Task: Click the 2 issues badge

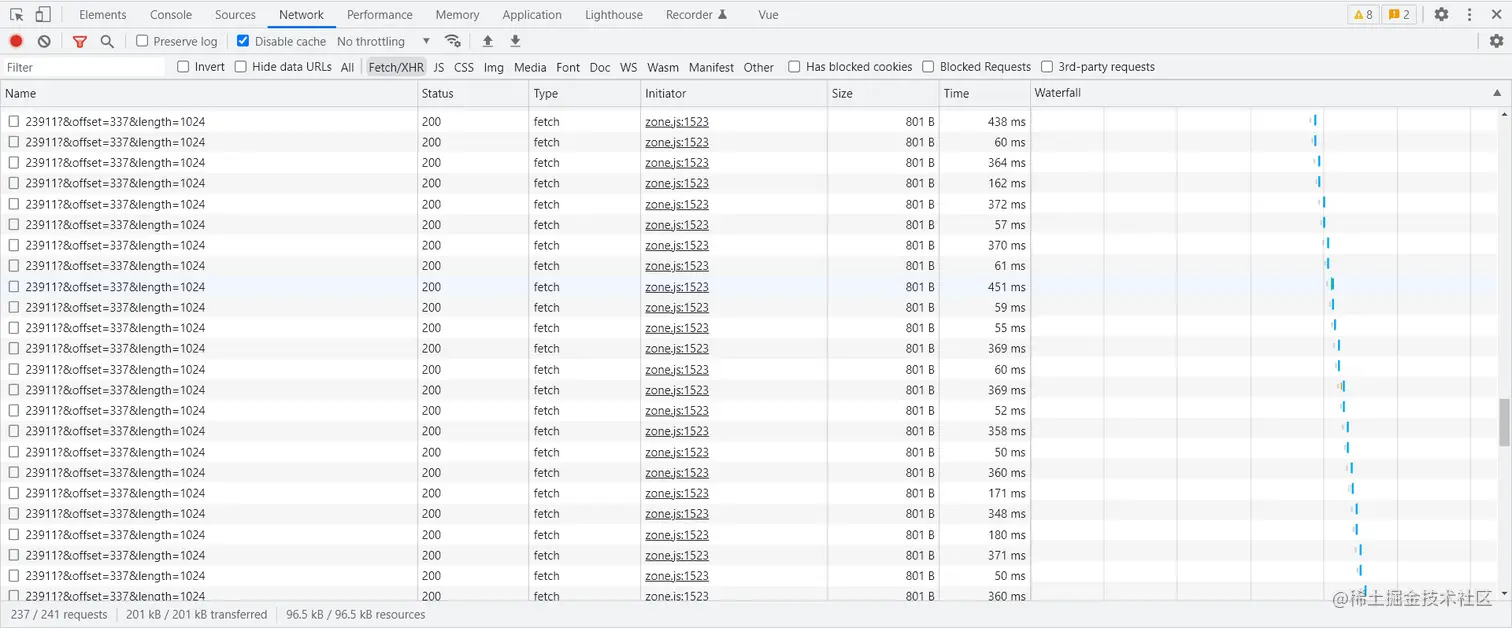Action: coord(1400,15)
